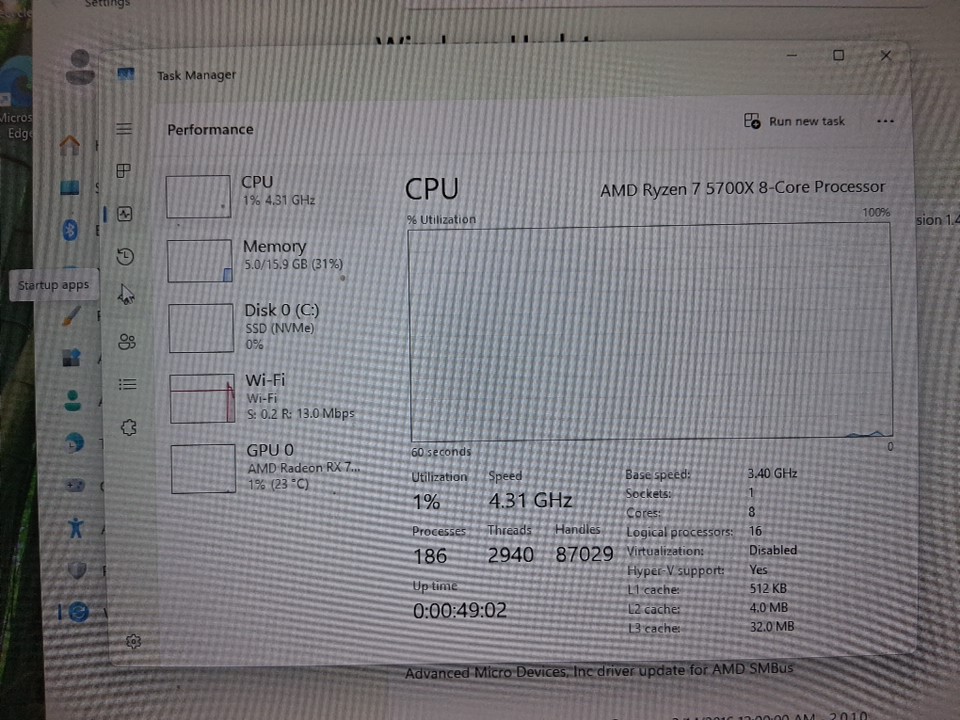Go to the Users page icon

click(x=127, y=342)
